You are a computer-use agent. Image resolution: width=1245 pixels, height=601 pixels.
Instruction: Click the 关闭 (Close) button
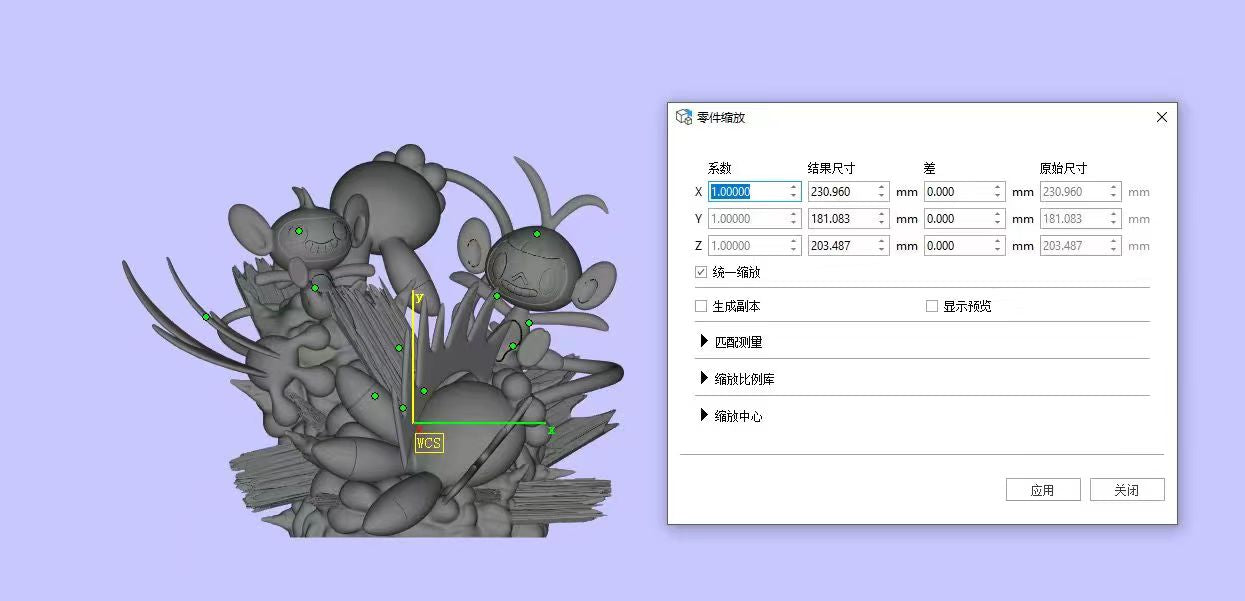[1126, 490]
